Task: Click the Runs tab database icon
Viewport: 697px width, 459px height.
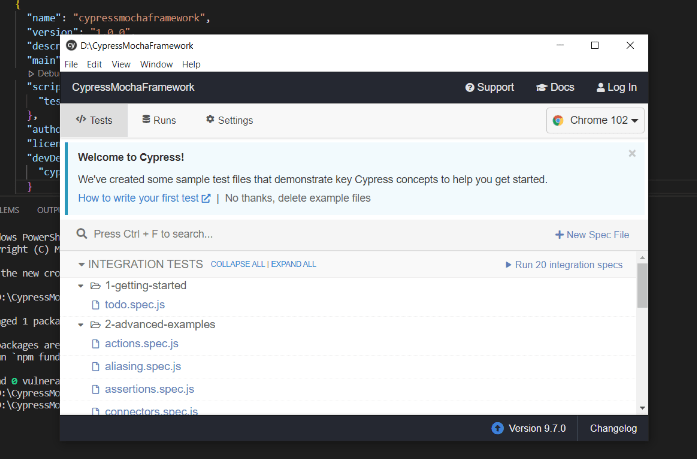Action: 146,119
